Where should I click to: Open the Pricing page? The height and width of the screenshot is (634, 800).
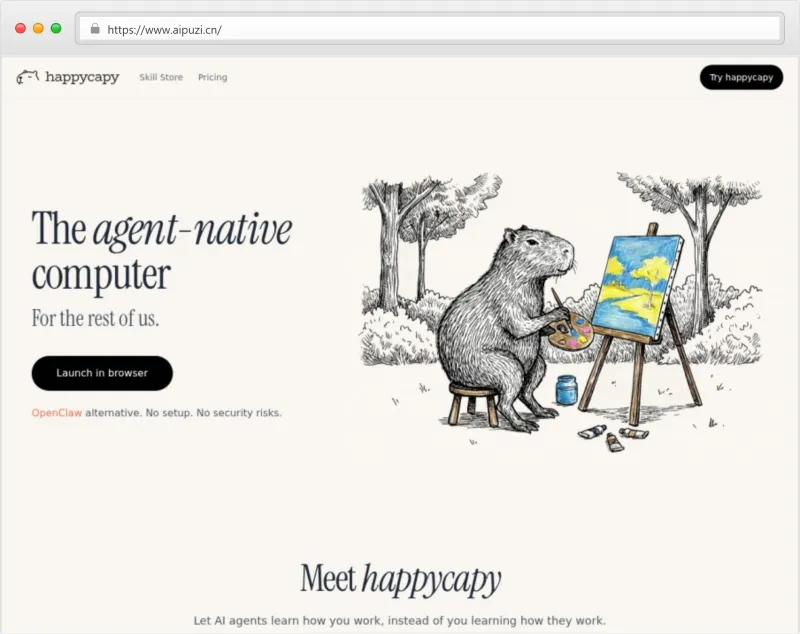[212, 77]
